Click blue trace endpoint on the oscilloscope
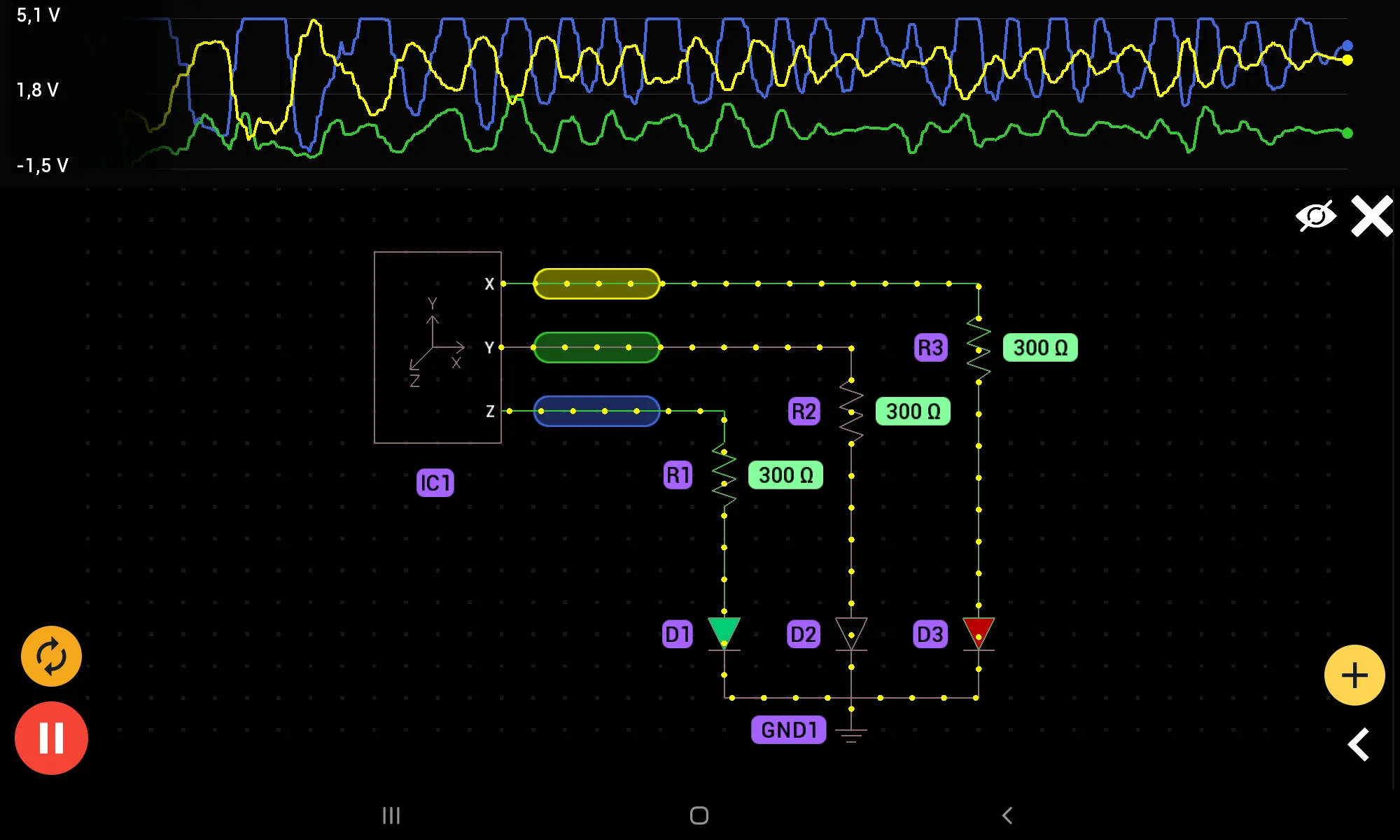This screenshot has width=1400, height=840. 1347,45
